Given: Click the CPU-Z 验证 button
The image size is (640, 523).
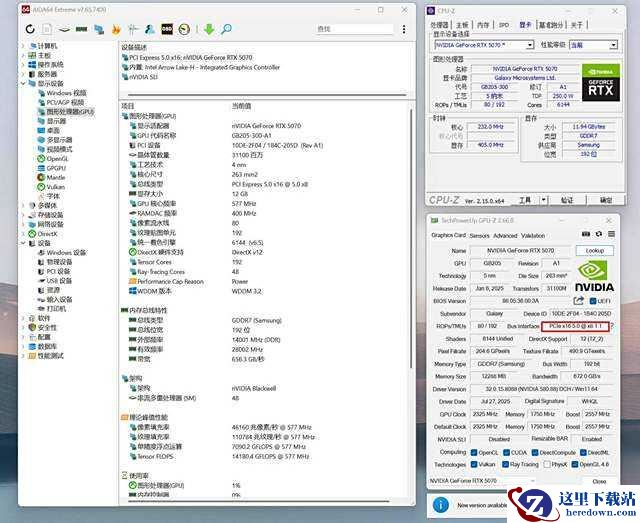Looking at the screenshot, I should 567,200.
